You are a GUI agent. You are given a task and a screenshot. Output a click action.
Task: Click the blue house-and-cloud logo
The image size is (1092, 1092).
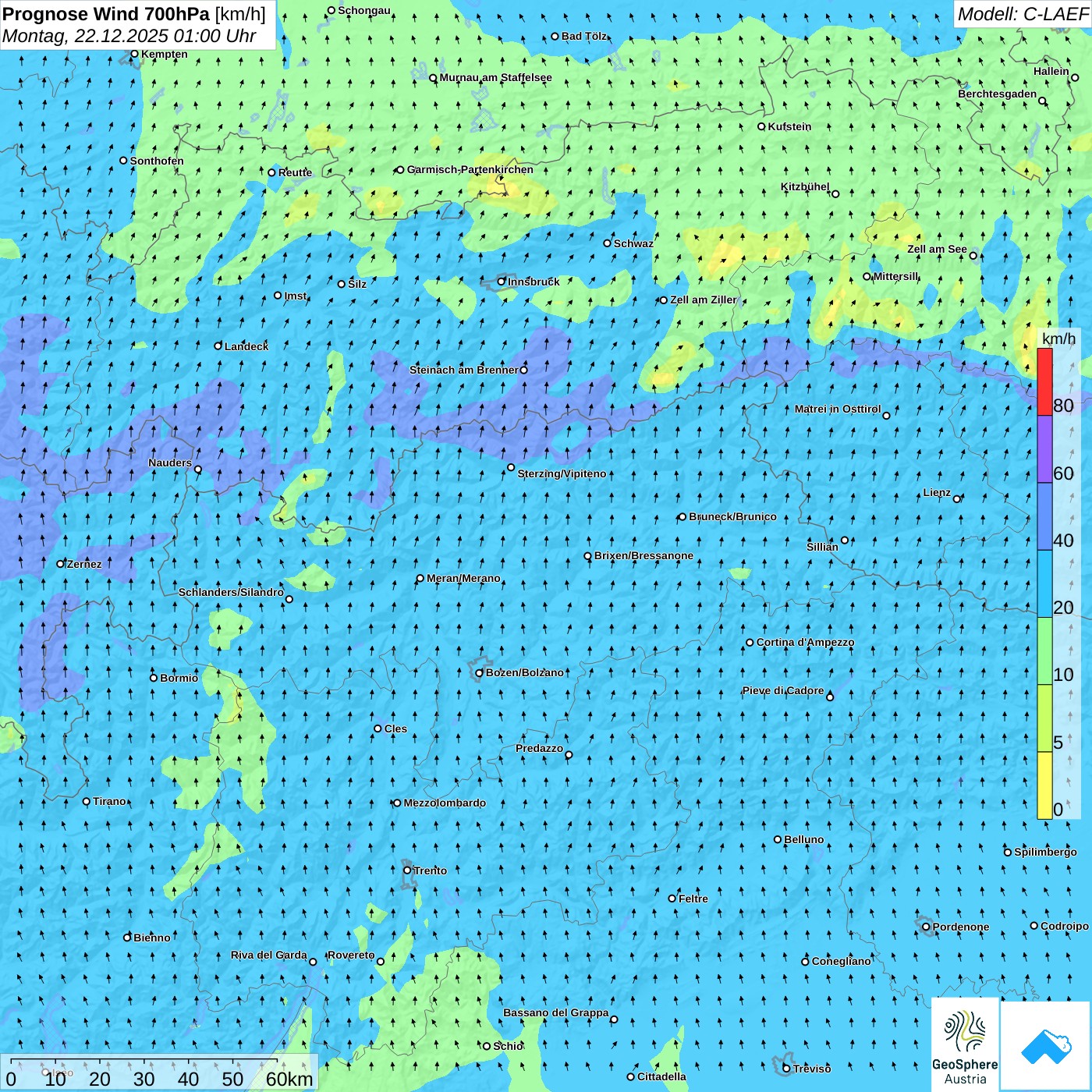coord(1045,1046)
